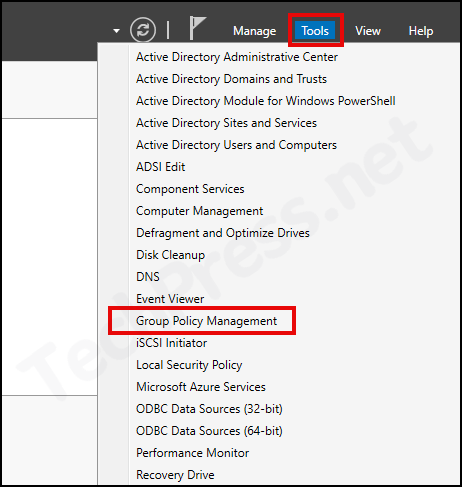Open DNS manager entry
This screenshot has width=462, height=487.
pos(148,277)
